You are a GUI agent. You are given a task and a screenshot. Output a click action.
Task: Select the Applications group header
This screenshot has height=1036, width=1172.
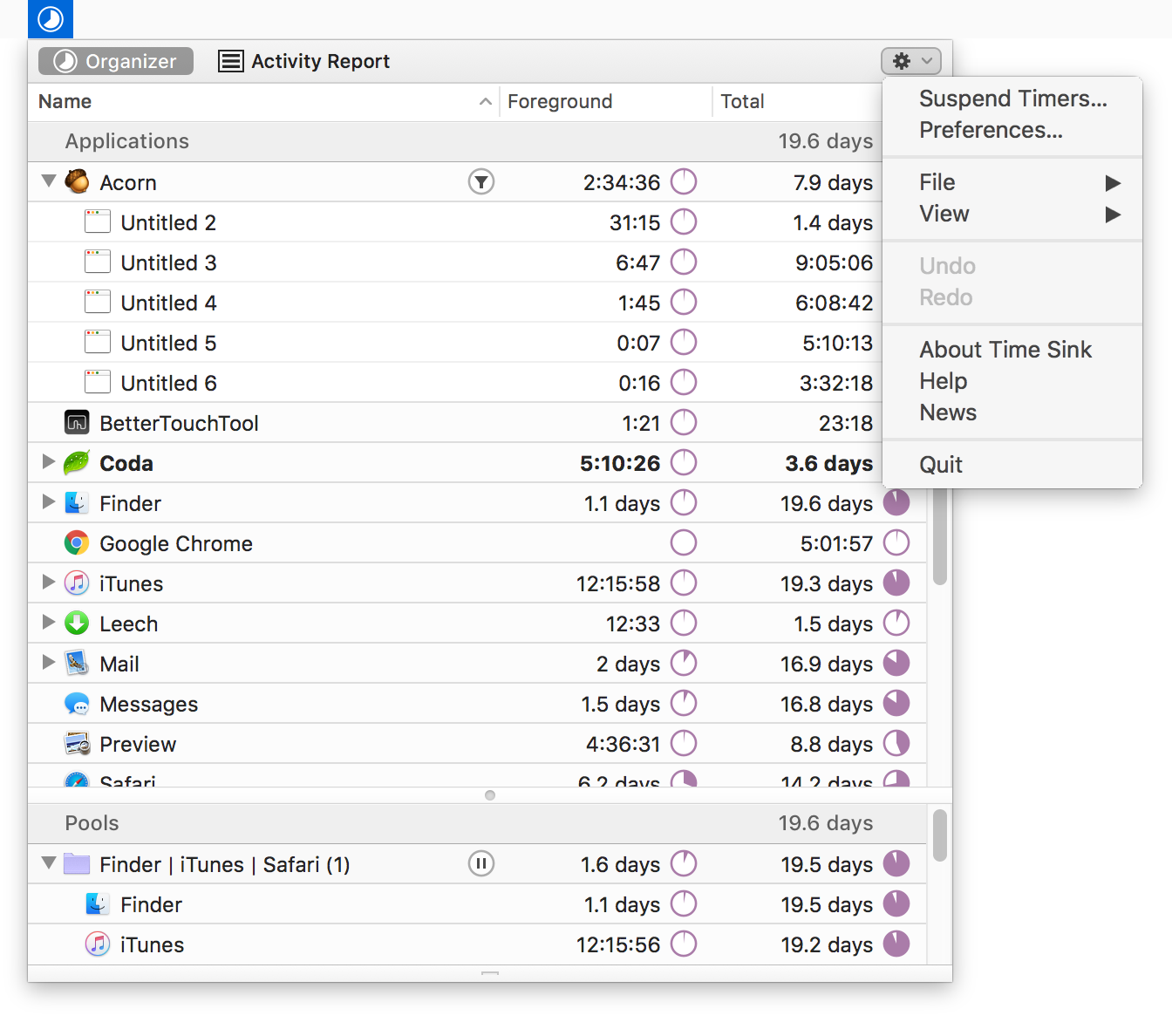pos(455,141)
